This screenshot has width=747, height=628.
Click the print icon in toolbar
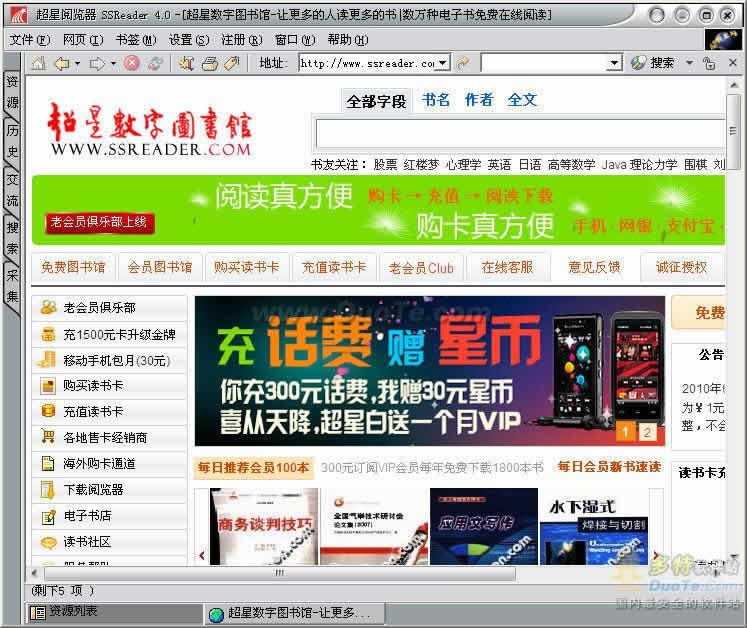[210, 63]
